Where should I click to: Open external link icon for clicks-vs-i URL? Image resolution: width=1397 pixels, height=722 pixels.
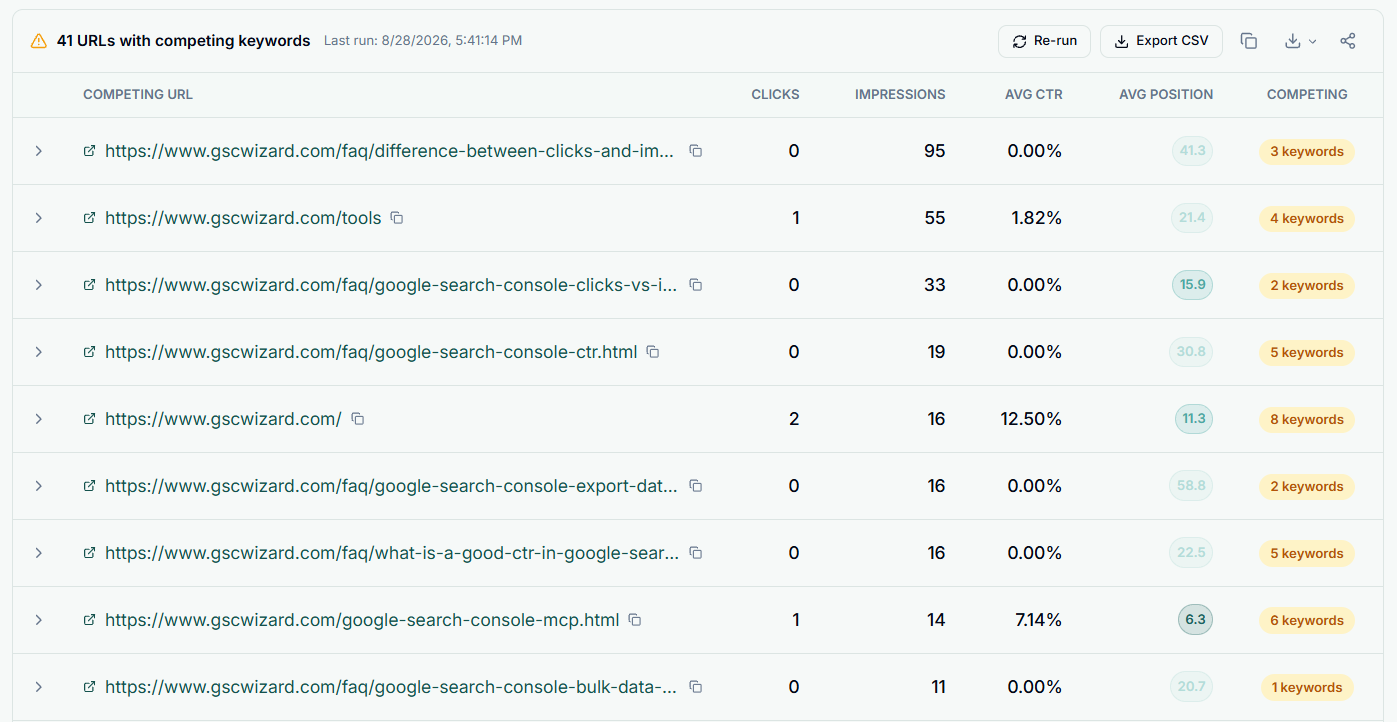(x=89, y=285)
